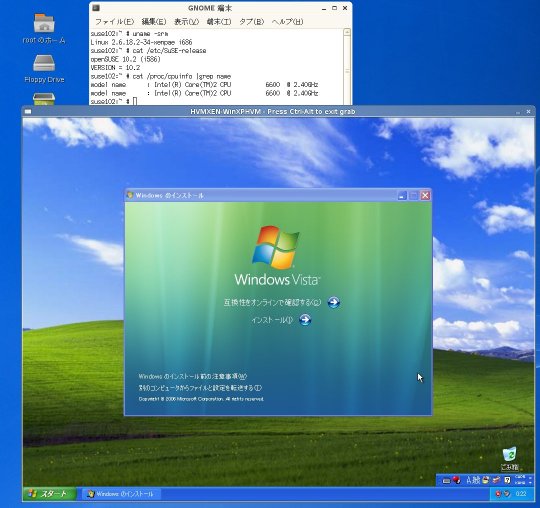The image size is (540, 508).
Task: Open the ヘルプ menu in GNOME terminal
Action: 287,22
